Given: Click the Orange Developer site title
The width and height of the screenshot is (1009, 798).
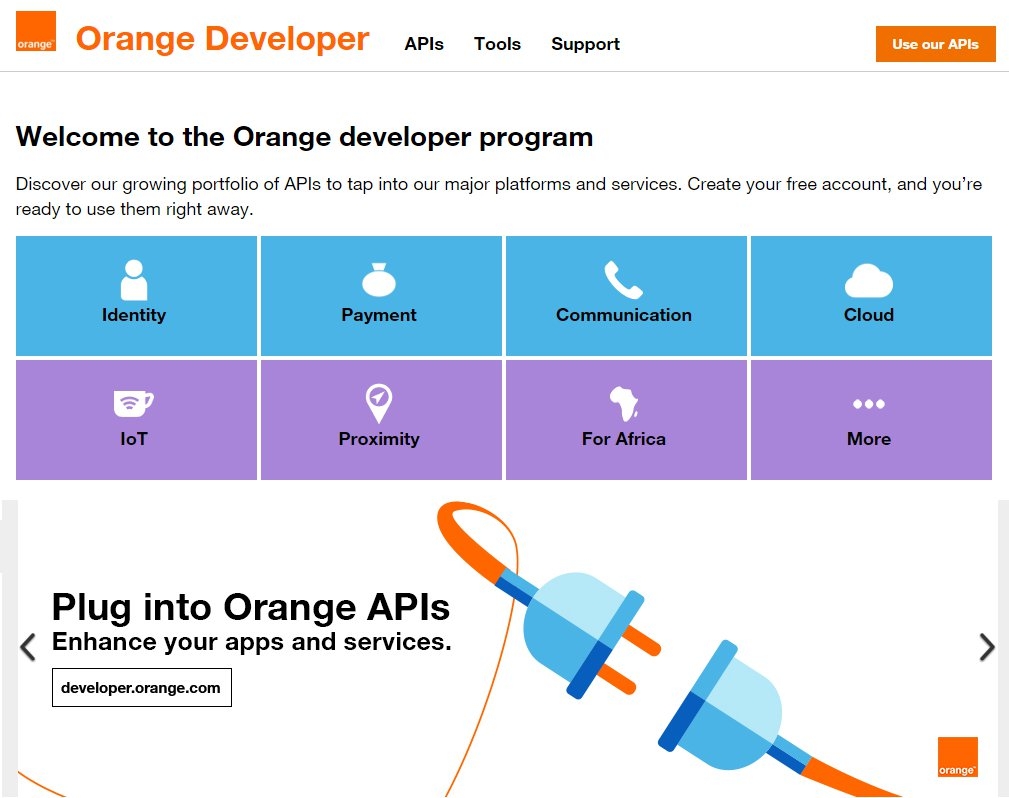Looking at the screenshot, I should point(223,39).
